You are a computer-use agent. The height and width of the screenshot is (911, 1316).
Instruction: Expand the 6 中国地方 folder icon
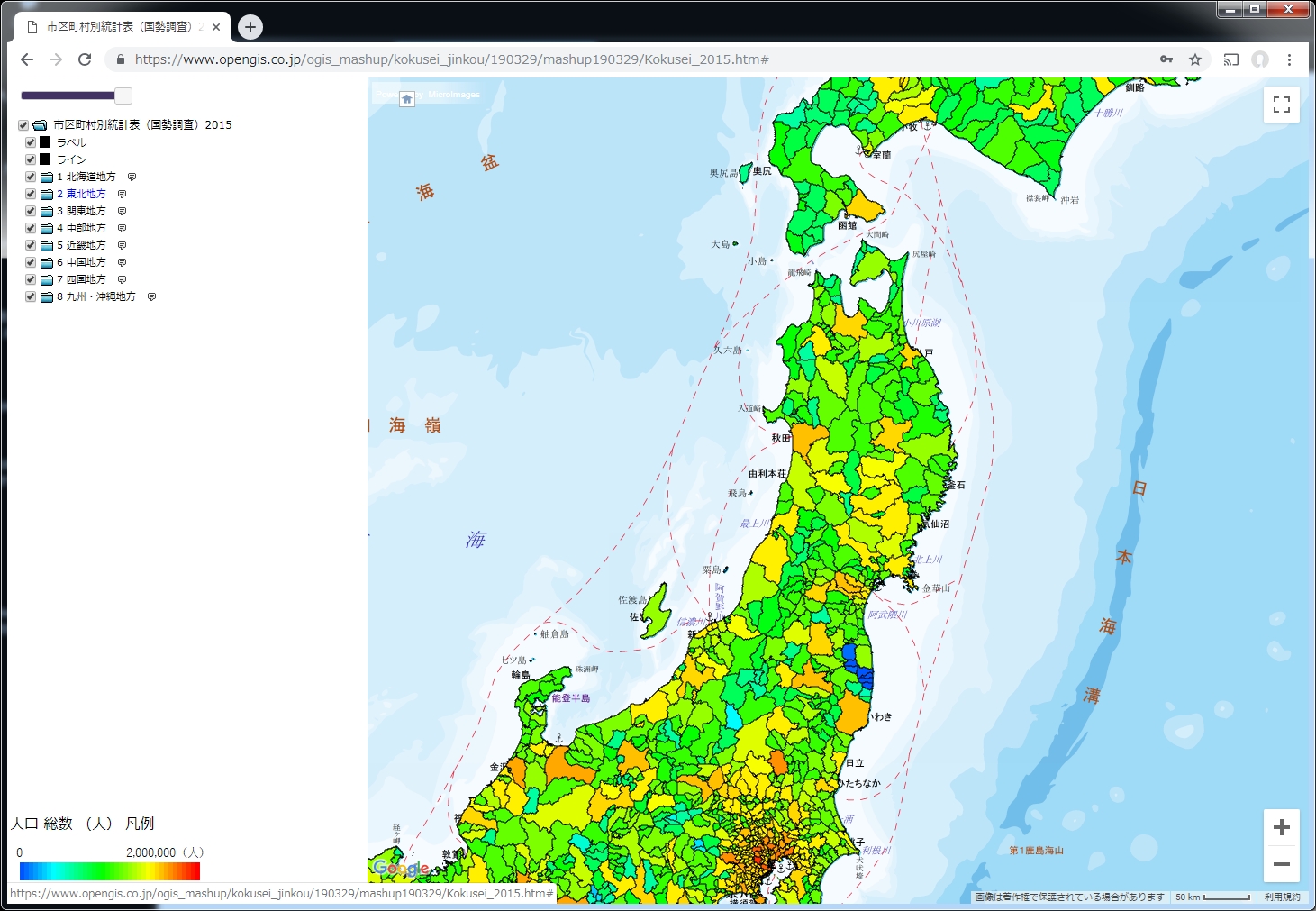click(47, 262)
